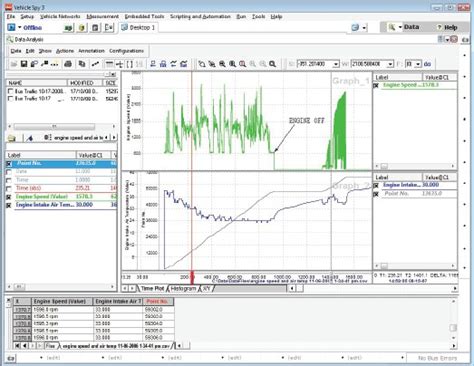Open the dropdown arrow beside globe icon

(x=364, y=28)
